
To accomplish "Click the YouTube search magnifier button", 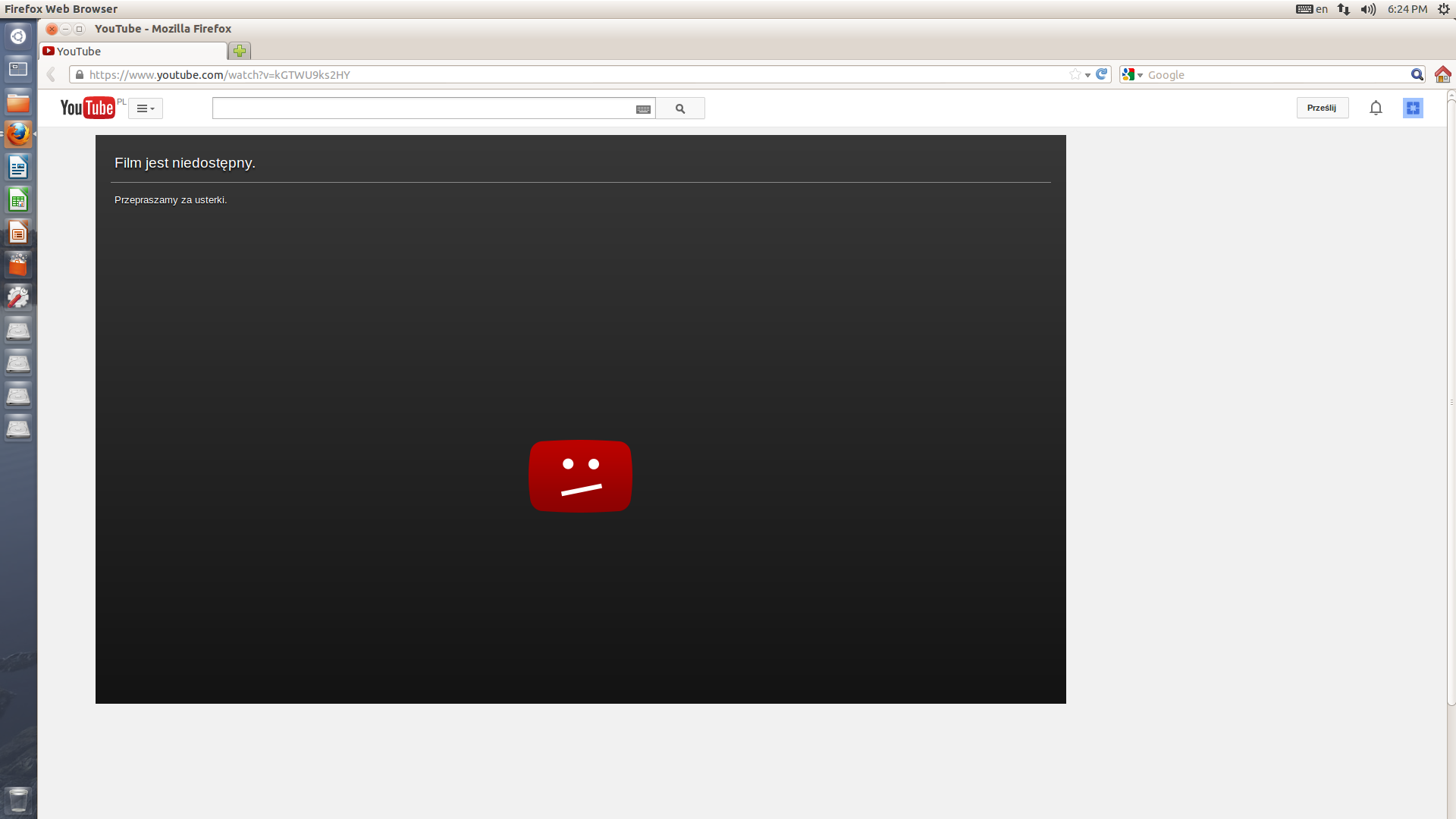I will (680, 108).
